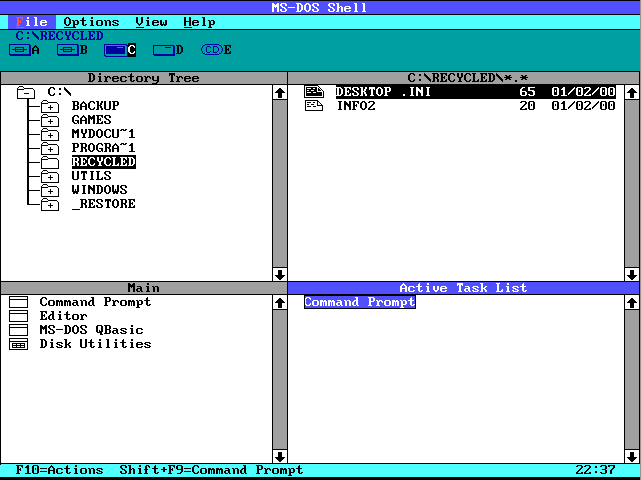Click Directory Tree scrollbar down arrow
The height and width of the screenshot is (480, 642).
click(x=280, y=274)
